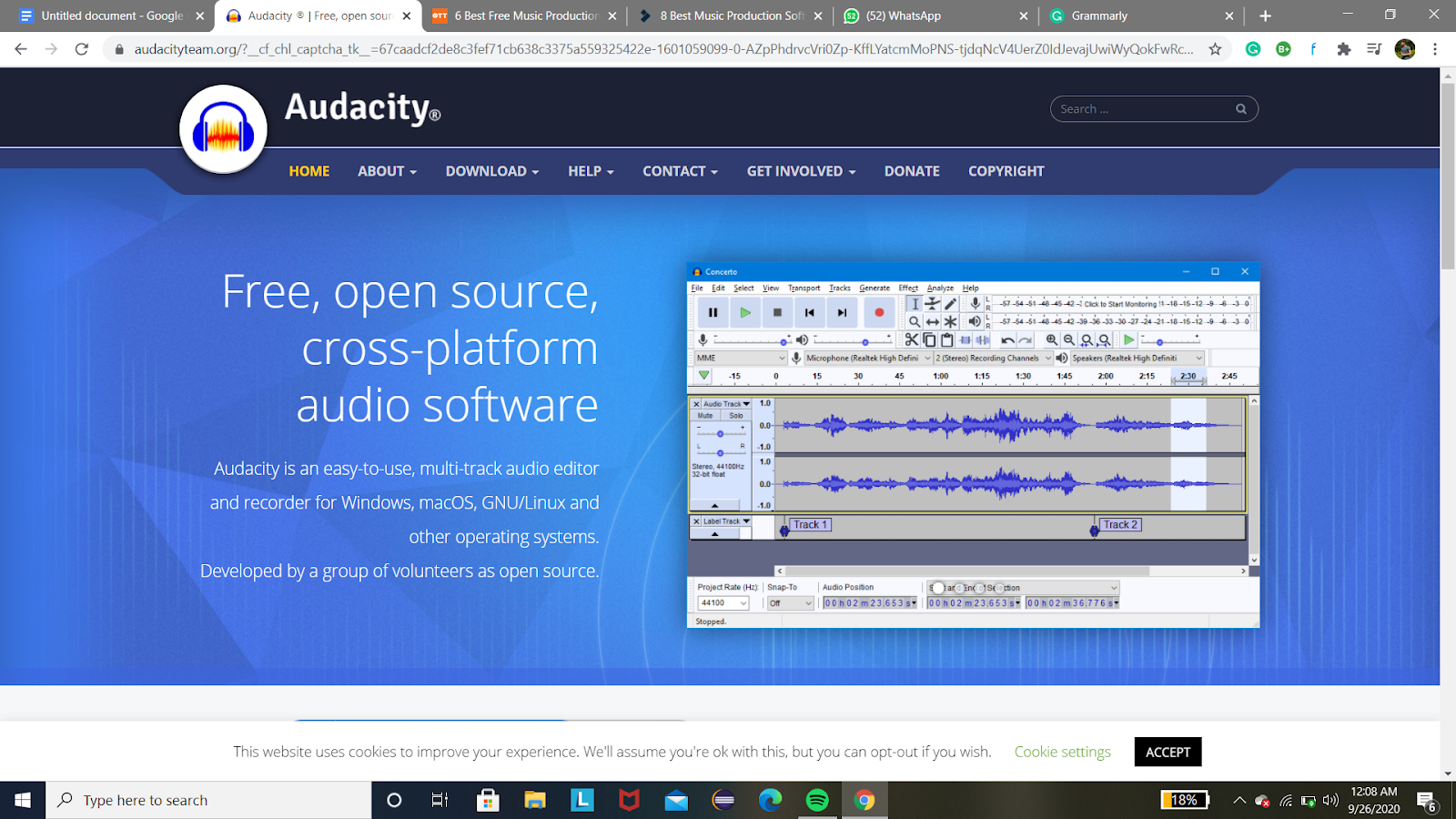Select the asterisk Multi-Tool
This screenshot has height=819, width=1456.
coord(951,321)
